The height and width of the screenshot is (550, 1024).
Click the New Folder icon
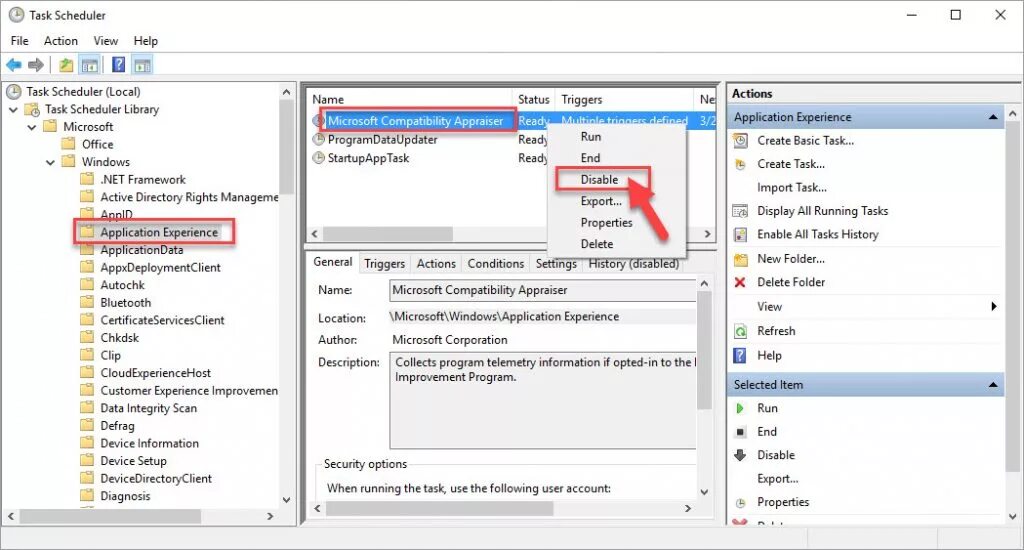pos(740,259)
